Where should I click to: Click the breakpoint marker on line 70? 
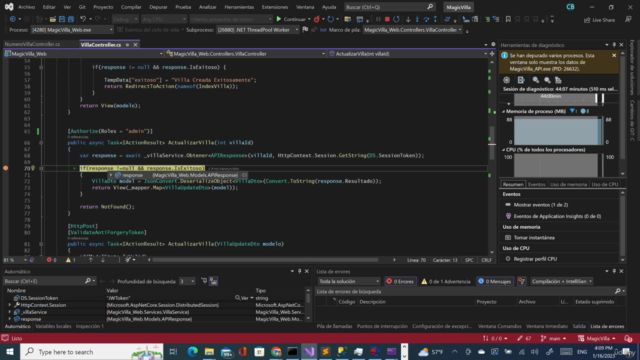click(x=6, y=168)
